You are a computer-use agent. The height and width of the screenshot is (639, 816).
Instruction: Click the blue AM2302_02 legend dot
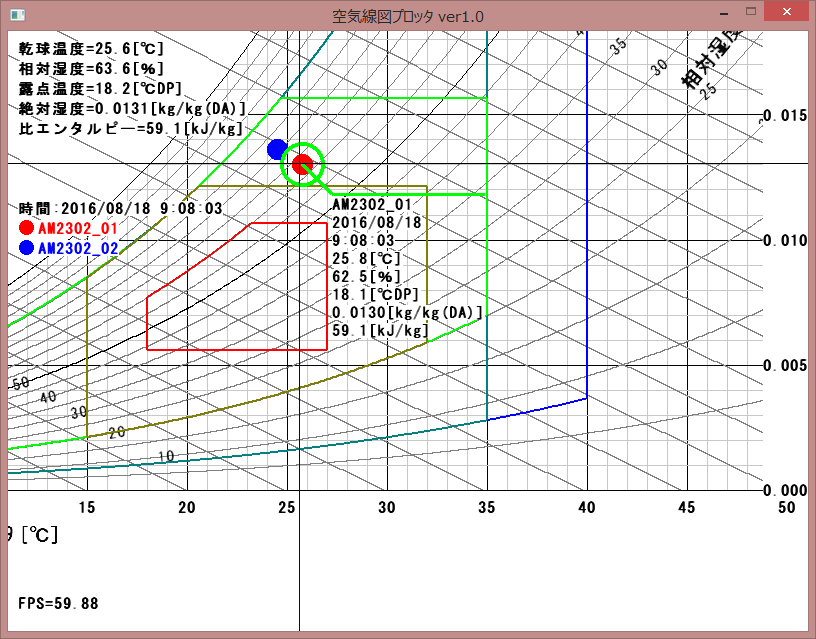click(26, 248)
